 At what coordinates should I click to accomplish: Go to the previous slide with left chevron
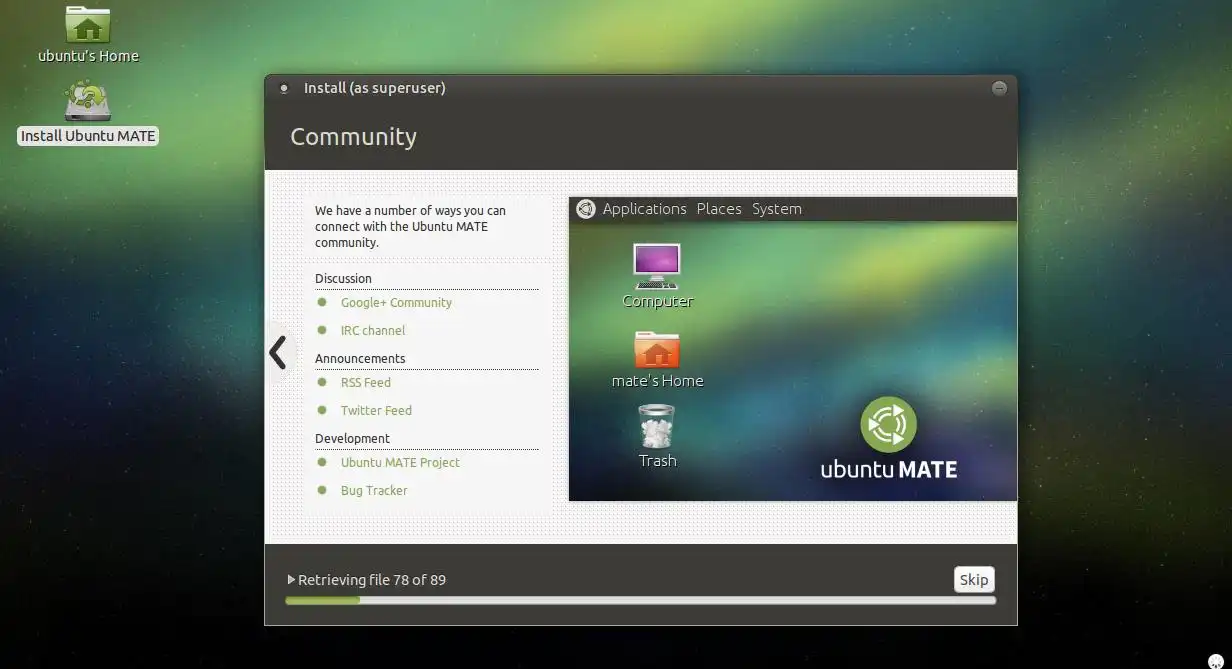point(278,352)
